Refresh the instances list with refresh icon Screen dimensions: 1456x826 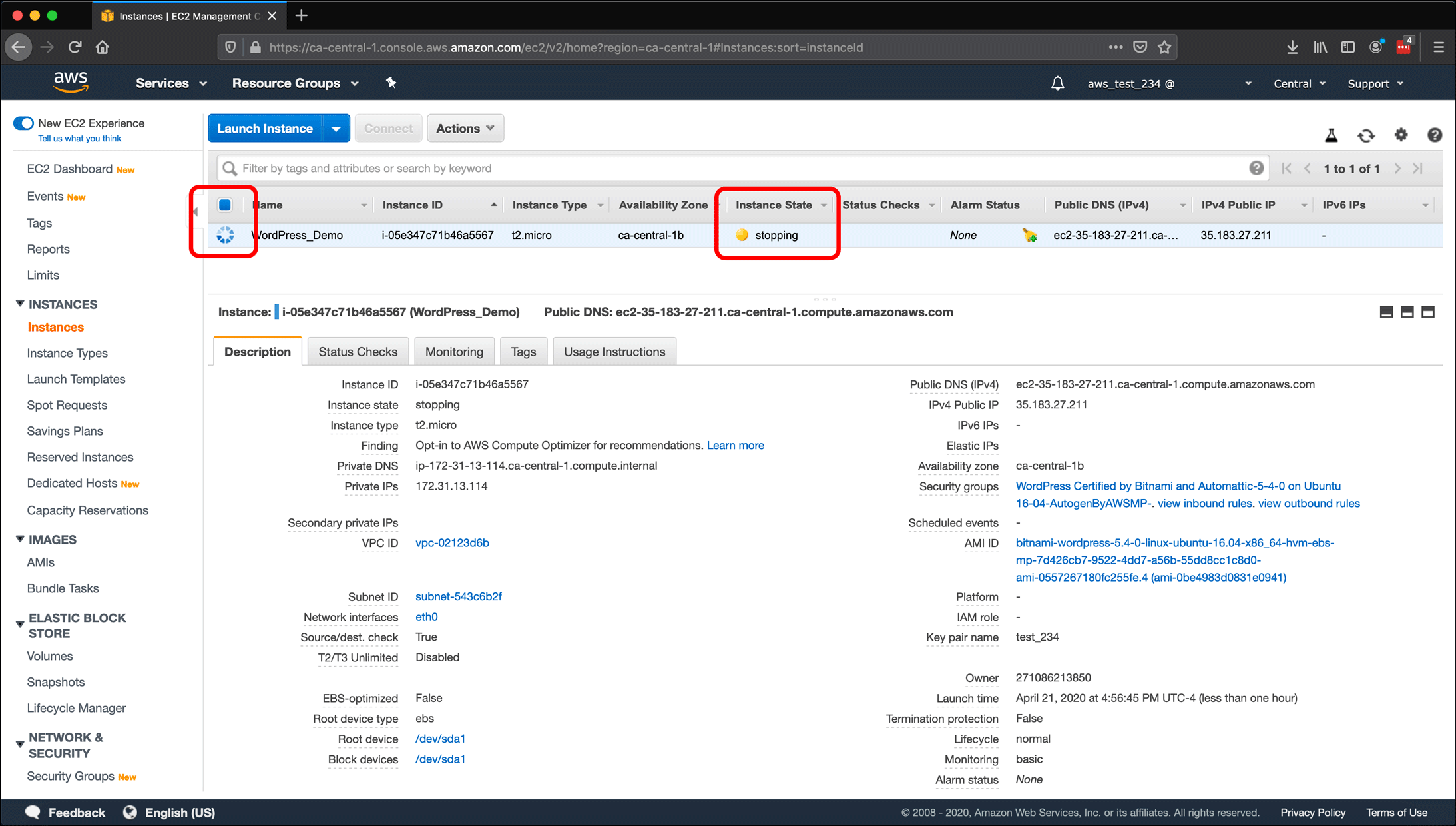[1366, 135]
